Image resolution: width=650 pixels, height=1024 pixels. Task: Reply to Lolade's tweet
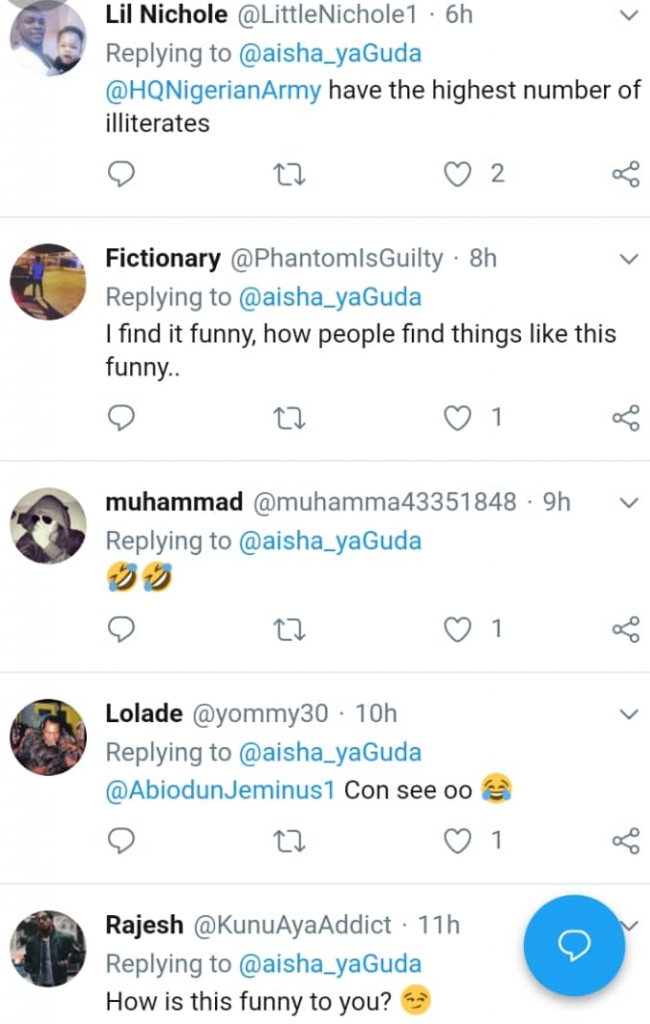[x=121, y=842]
